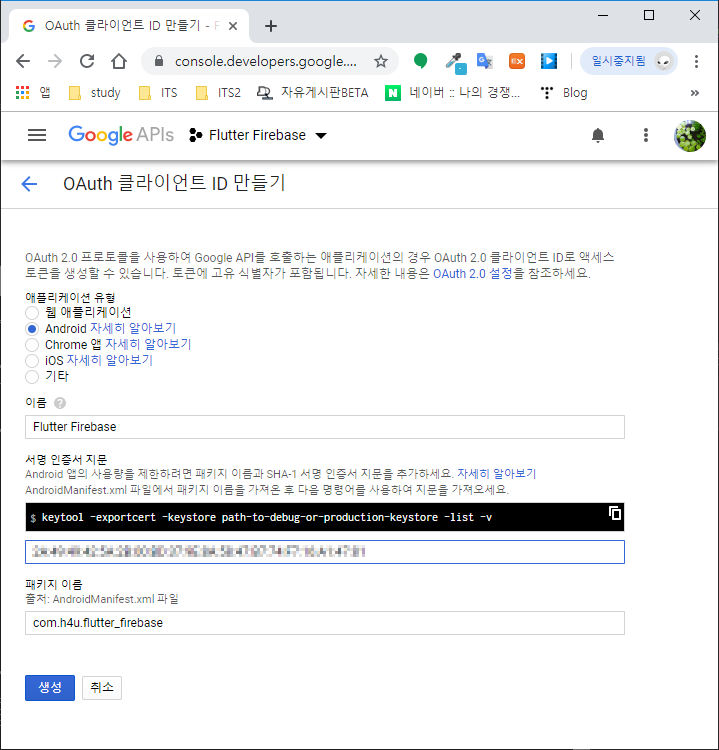
Task: Close the OAuth browser tab
Action: (x=233, y=26)
